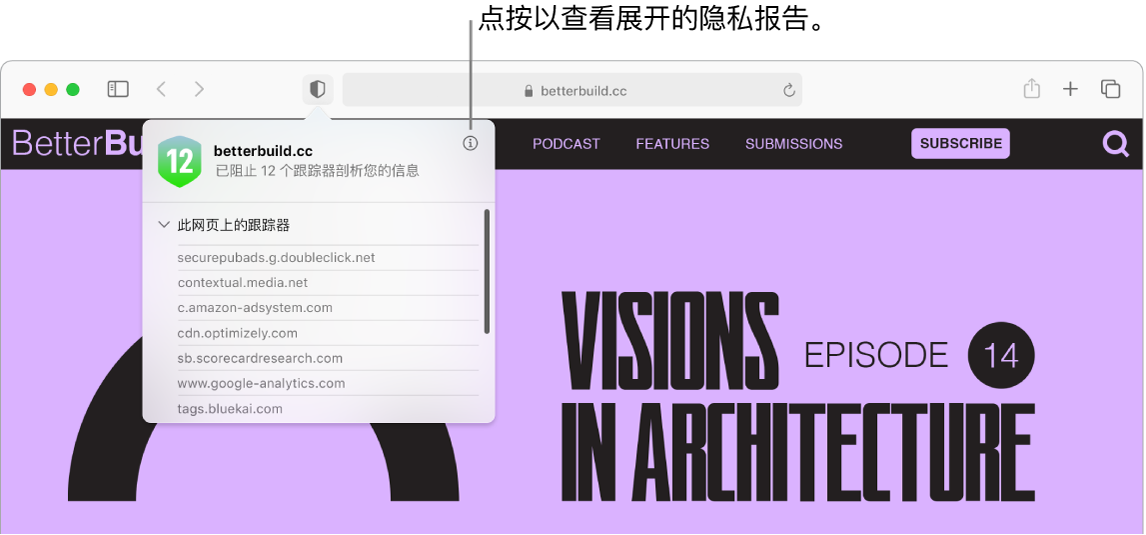Reload the page with the refresh icon
1146x535 pixels.
click(x=789, y=91)
